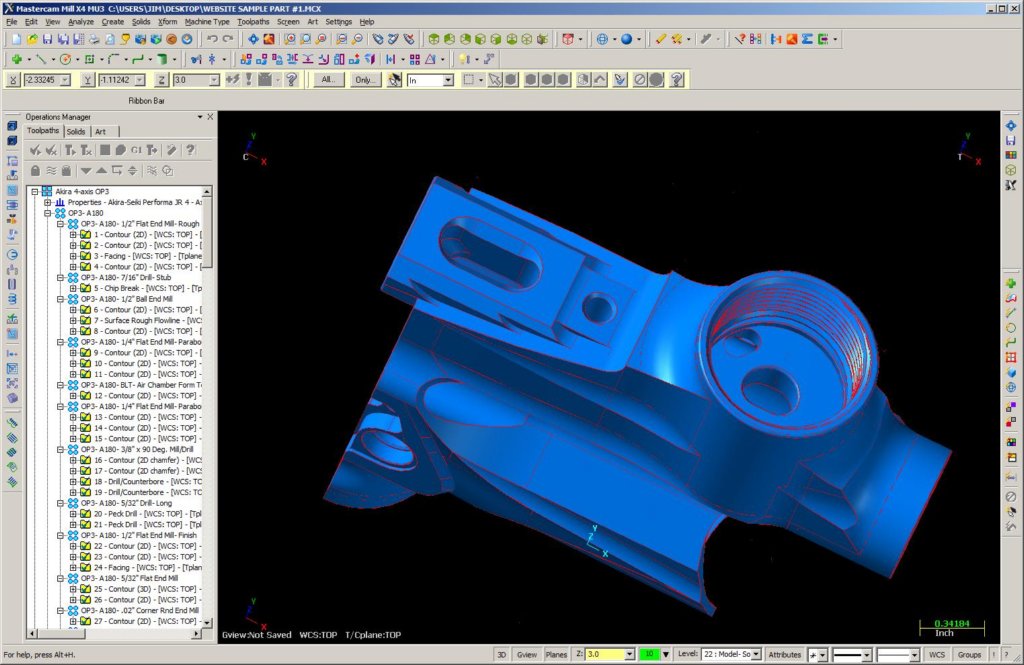This screenshot has height=665, width=1024.
Task: Expand operation 2 Contour (2D) details
Action: point(73,245)
